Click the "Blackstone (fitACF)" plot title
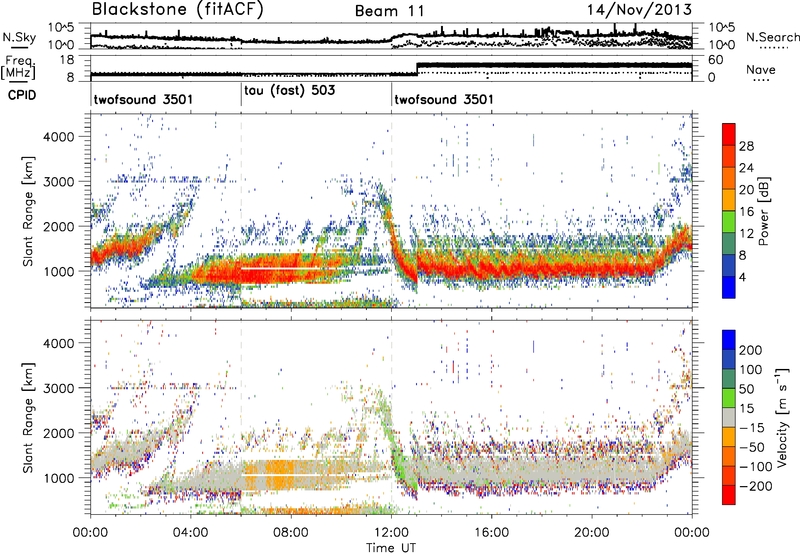The image size is (800, 554). pos(178,10)
